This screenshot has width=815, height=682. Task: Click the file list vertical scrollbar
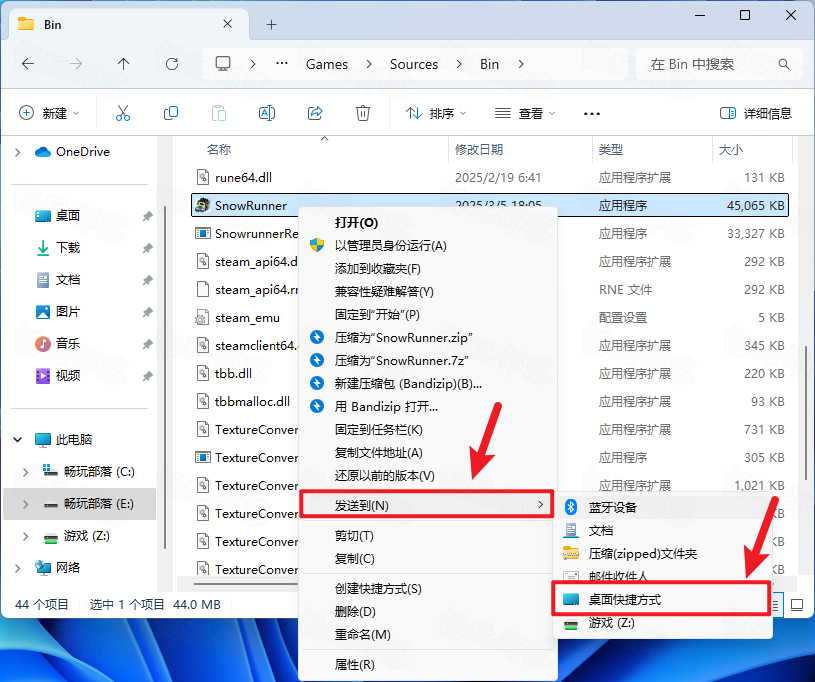pyautogui.click(x=806, y=411)
